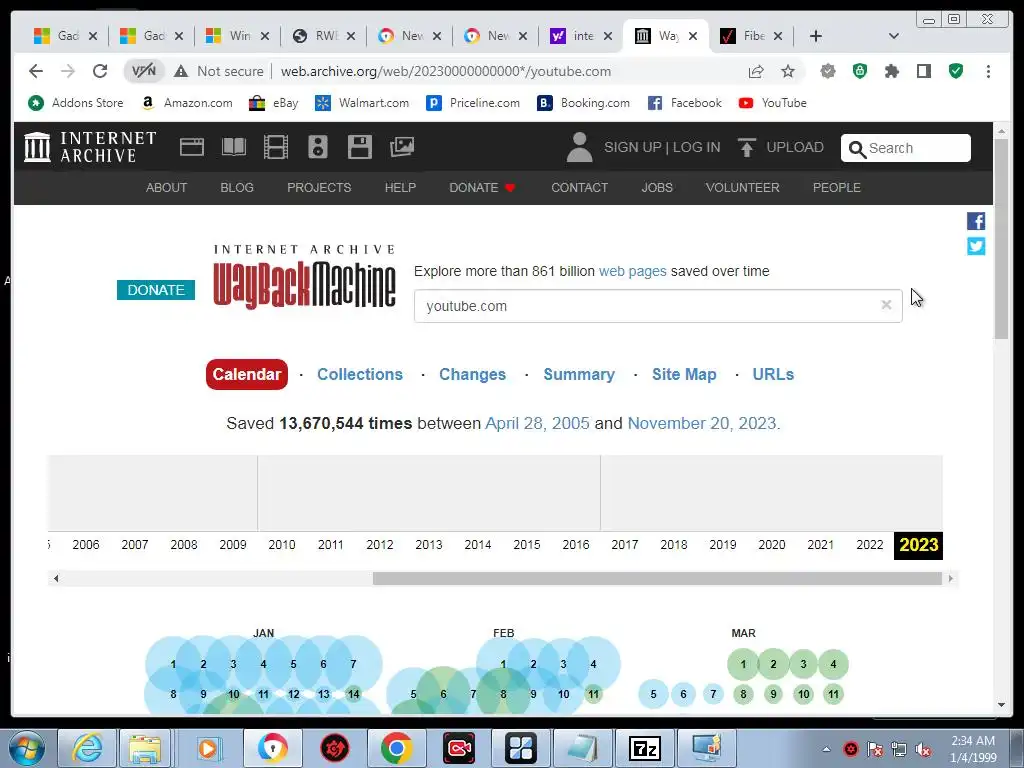Open the BLOG menu item
This screenshot has height=768, width=1024.
[x=237, y=187]
